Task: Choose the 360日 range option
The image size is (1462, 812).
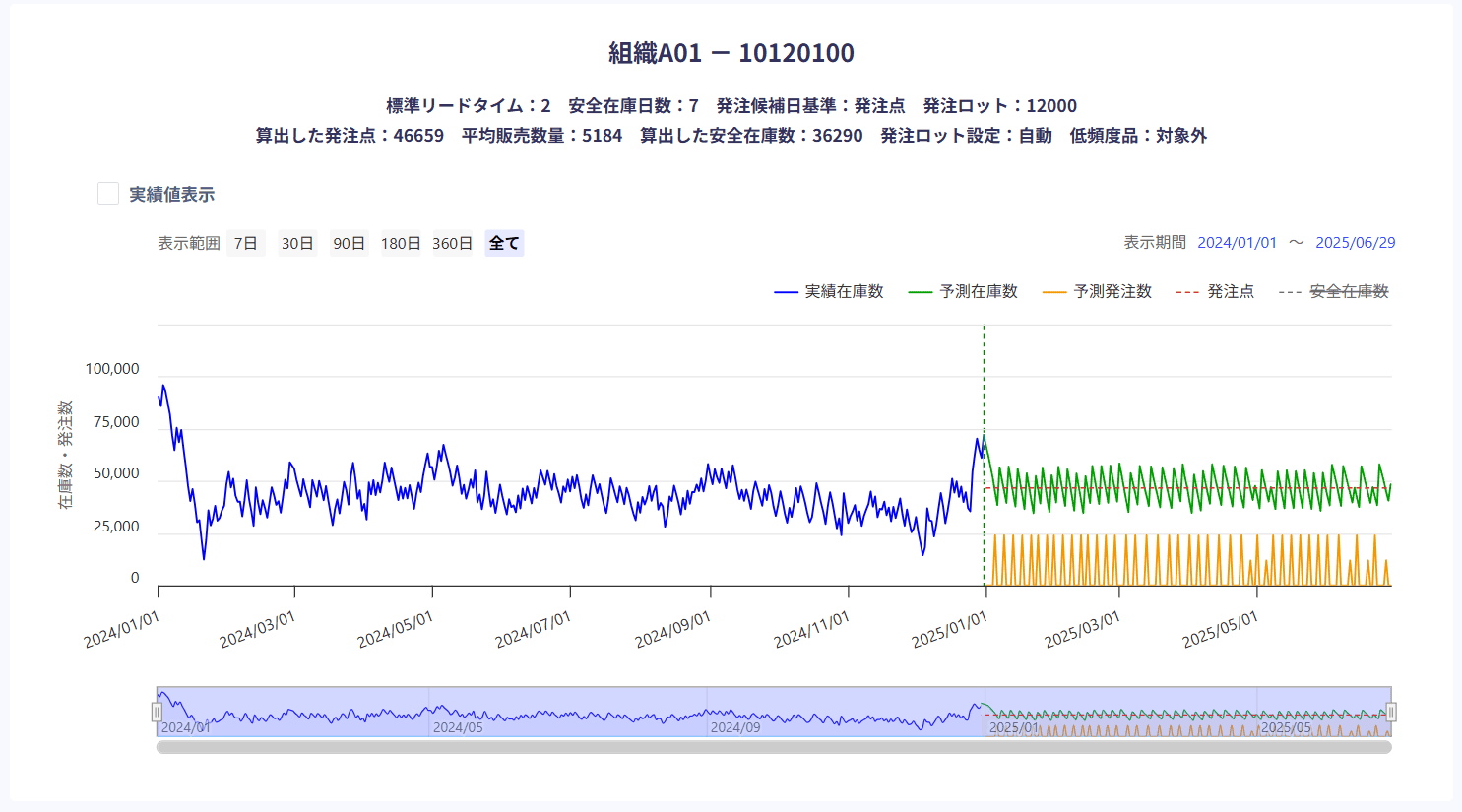Action: [452, 243]
